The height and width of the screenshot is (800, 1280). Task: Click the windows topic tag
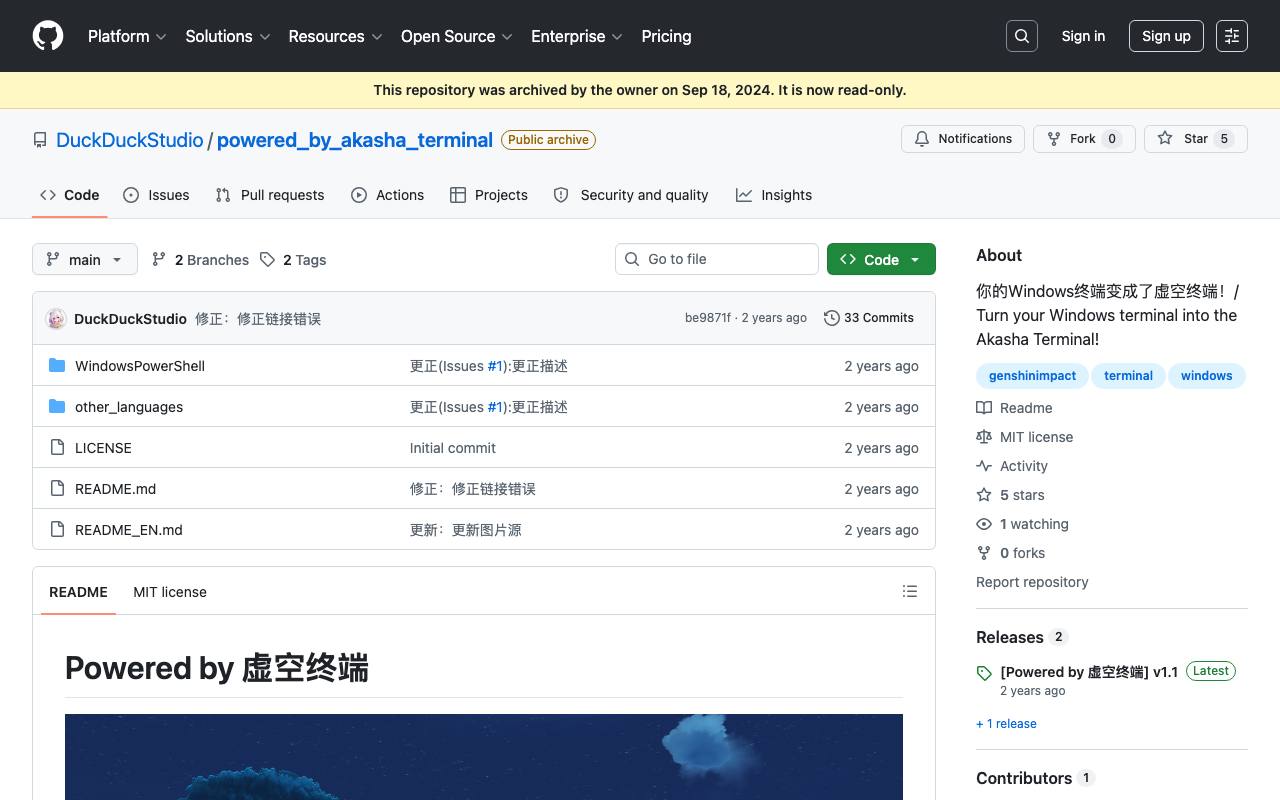1206,376
